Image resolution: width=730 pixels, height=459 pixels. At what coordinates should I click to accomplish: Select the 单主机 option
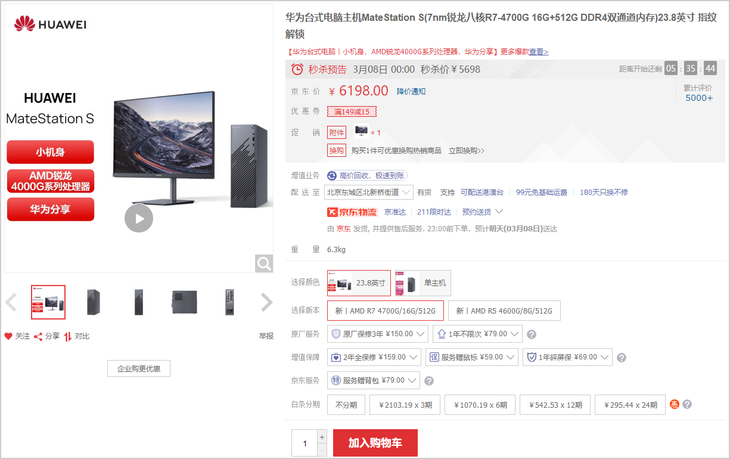coord(423,283)
